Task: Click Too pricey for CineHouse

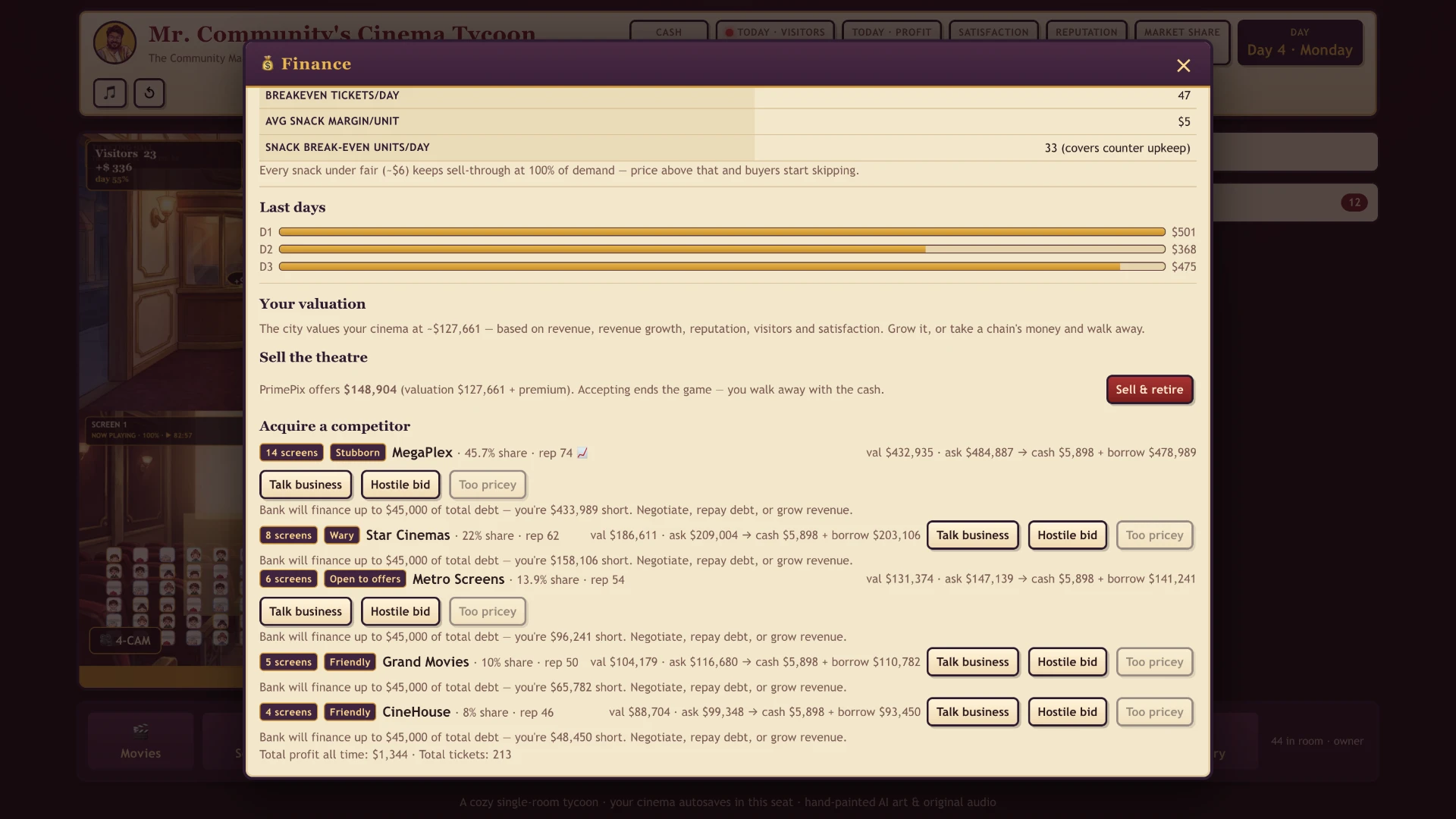Action: (1155, 712)
